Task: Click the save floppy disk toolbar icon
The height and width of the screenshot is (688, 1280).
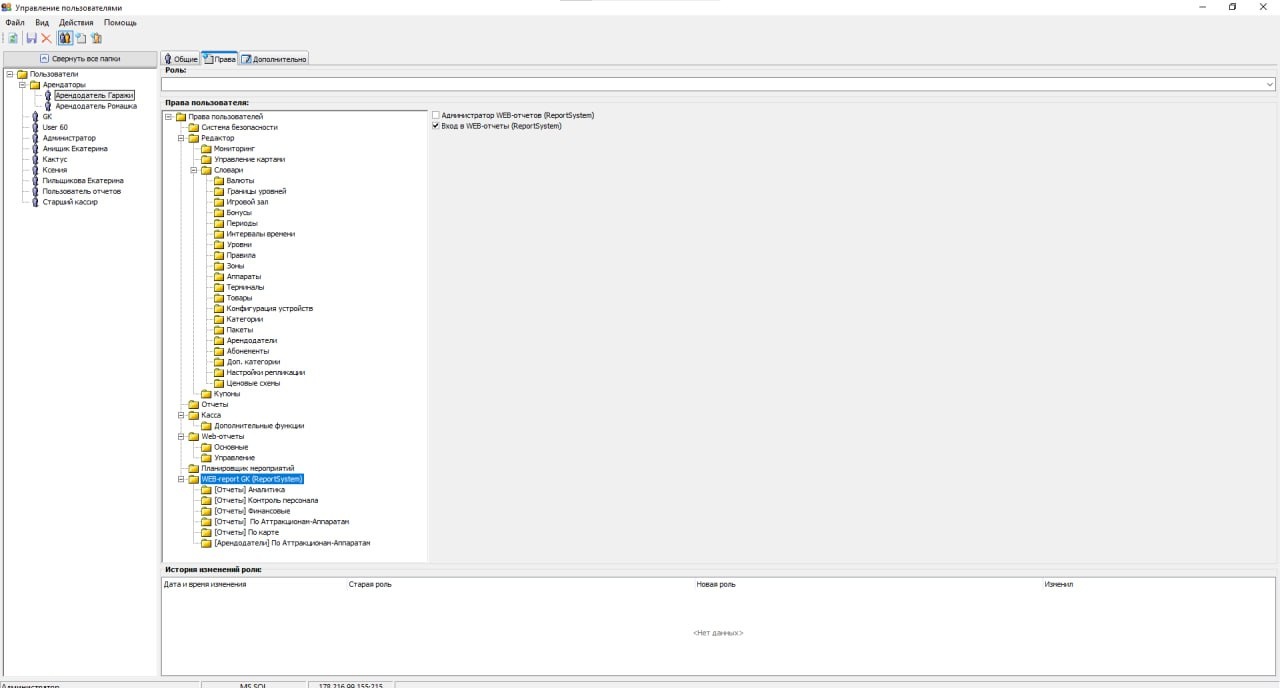Action: point(32,38)
